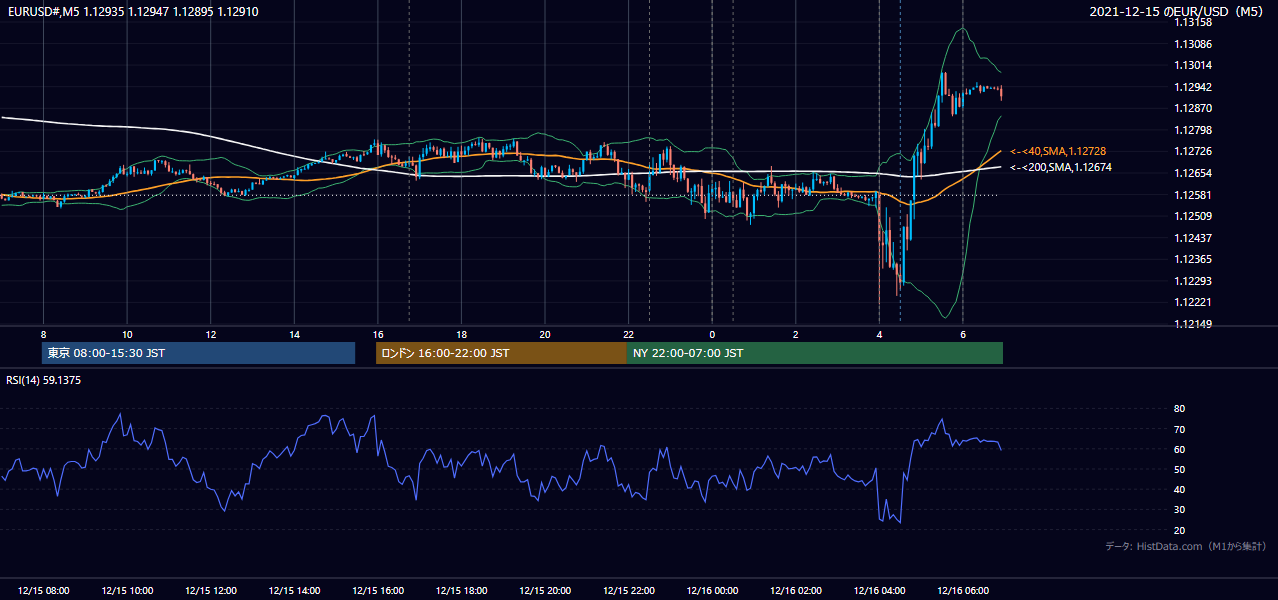The height and width of the screenshot is (600, 1278).
Task: Click the RSI(14) 59.1375 indicator label
Action: coord(44,380)
